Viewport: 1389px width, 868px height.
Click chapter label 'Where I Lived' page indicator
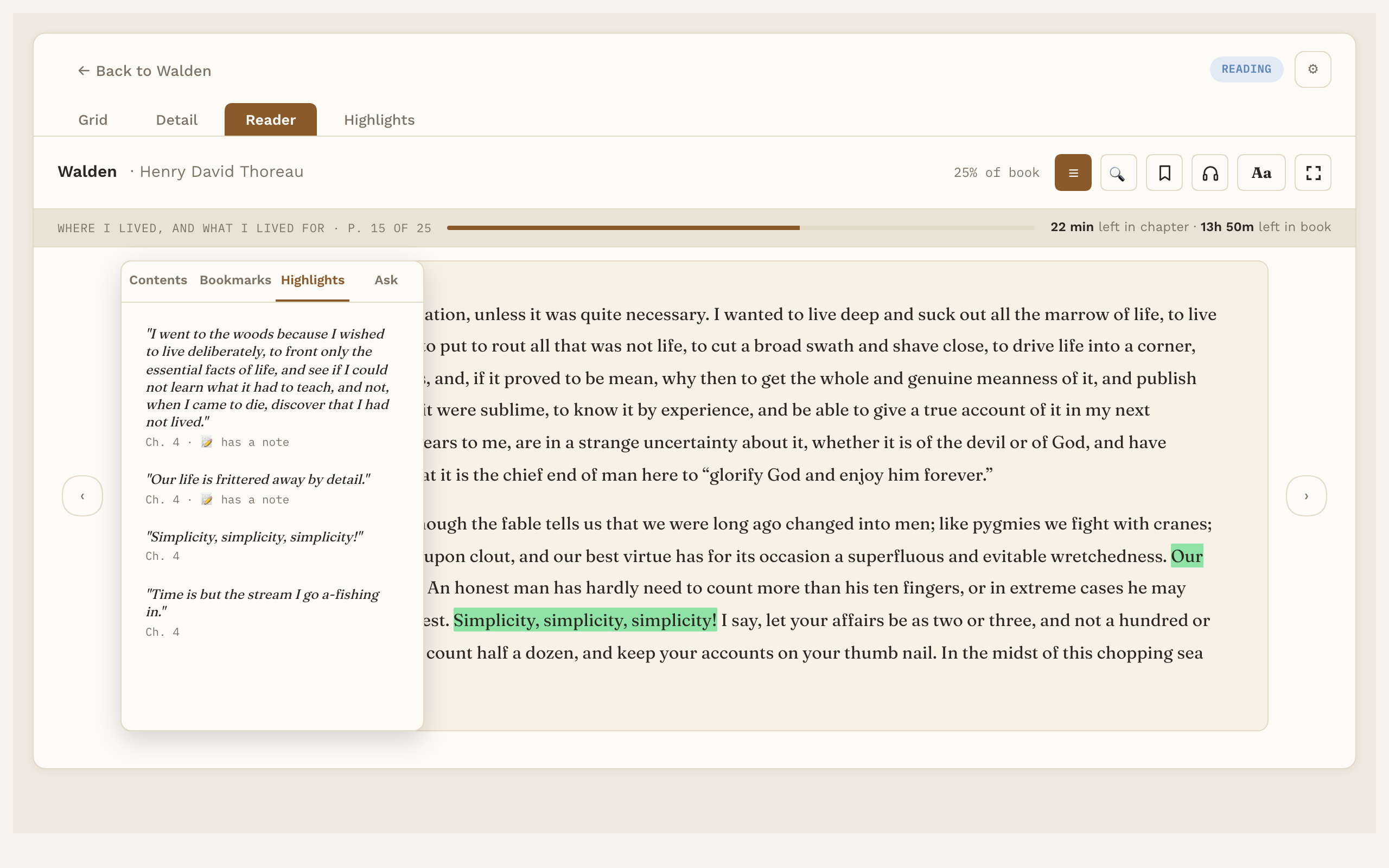[x=245, y=228]
